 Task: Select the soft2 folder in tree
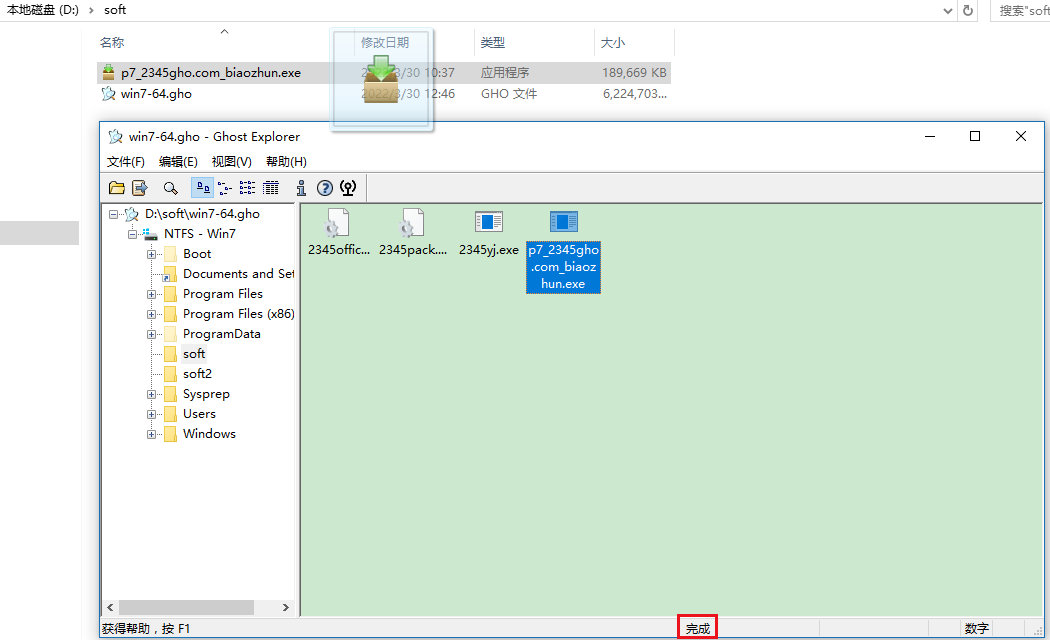197,374
